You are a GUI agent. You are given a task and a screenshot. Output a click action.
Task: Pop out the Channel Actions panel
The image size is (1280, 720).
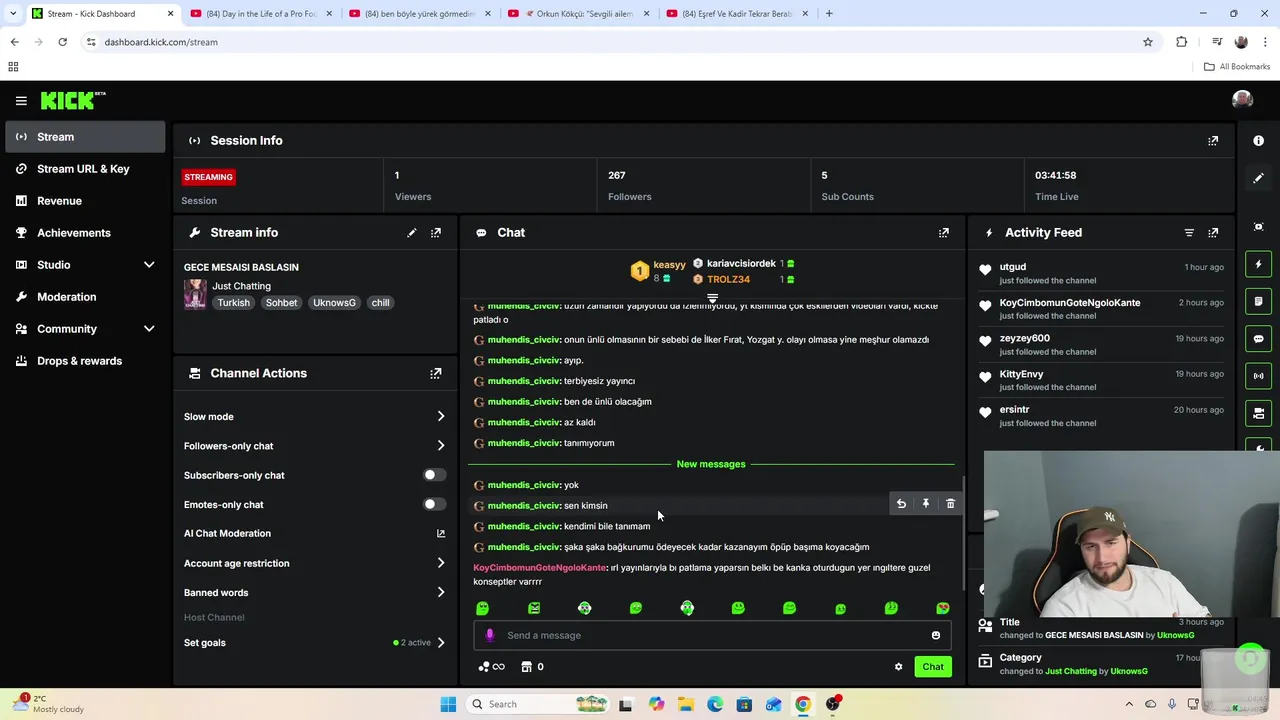[x=436, y=374]
